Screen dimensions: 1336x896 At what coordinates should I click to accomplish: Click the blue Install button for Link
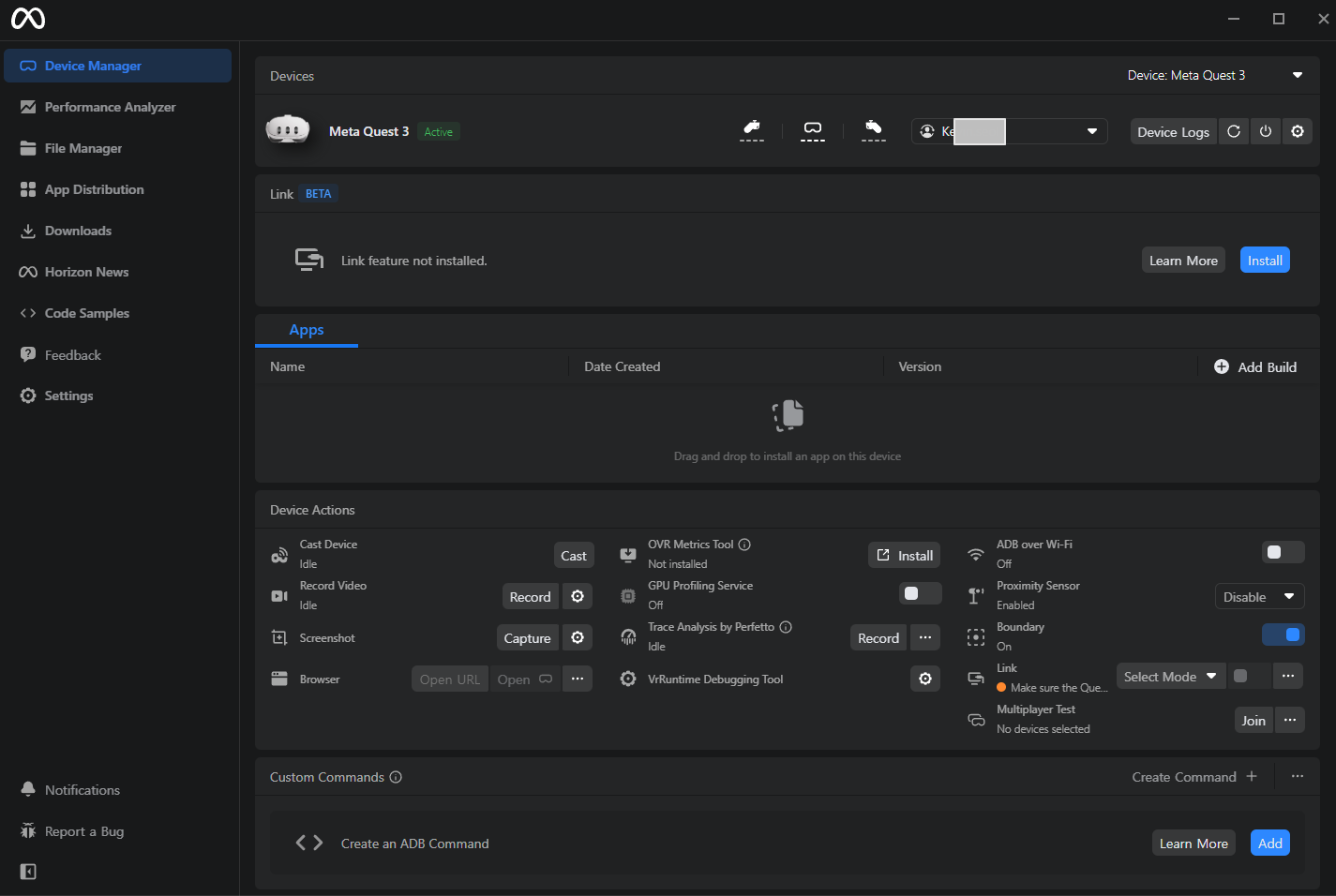(x=1265, y=261)
